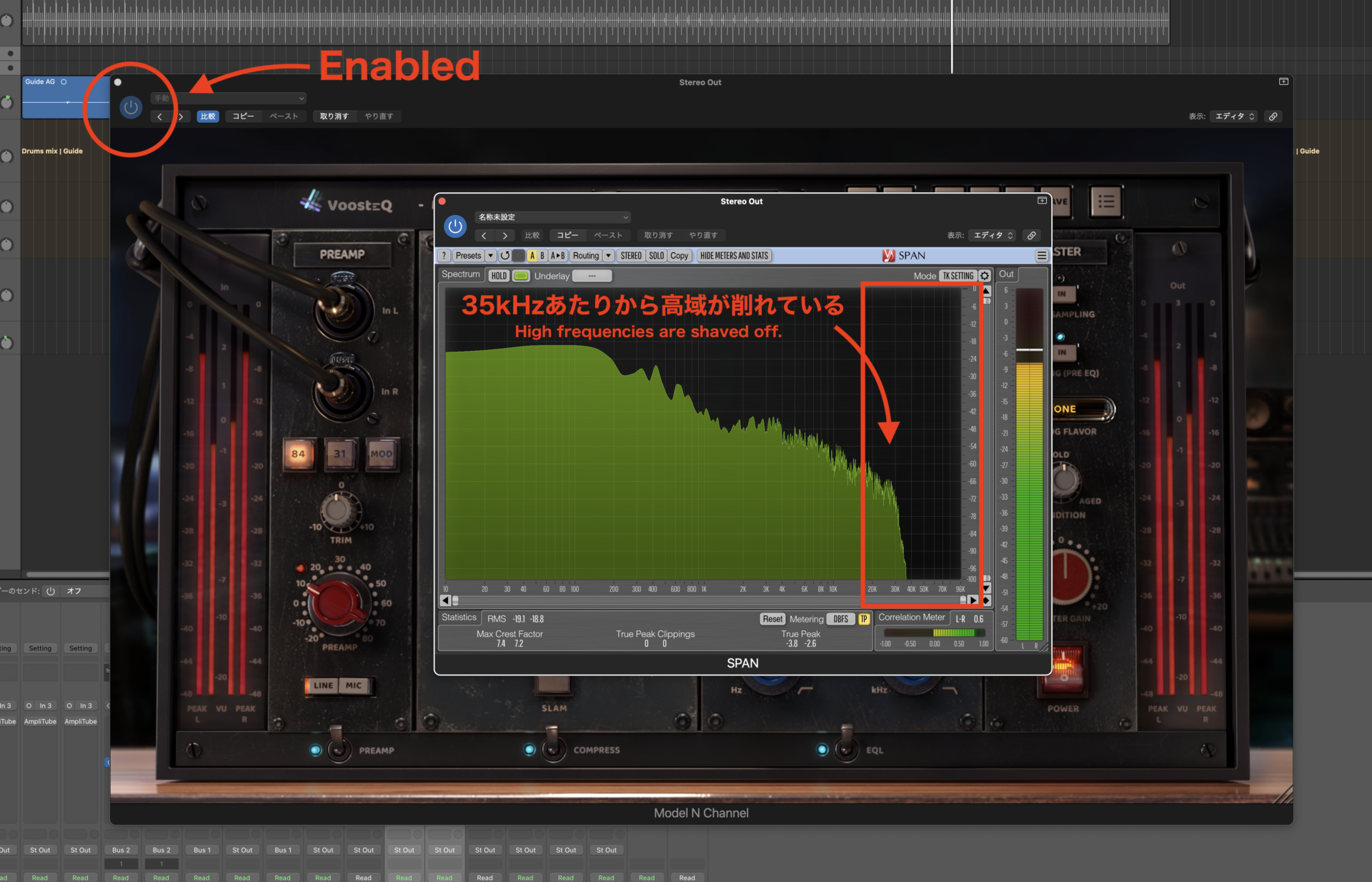Click the range scroll up arrow
Image resolution: width=1372 pixels, height=882 pixels.
987,291
